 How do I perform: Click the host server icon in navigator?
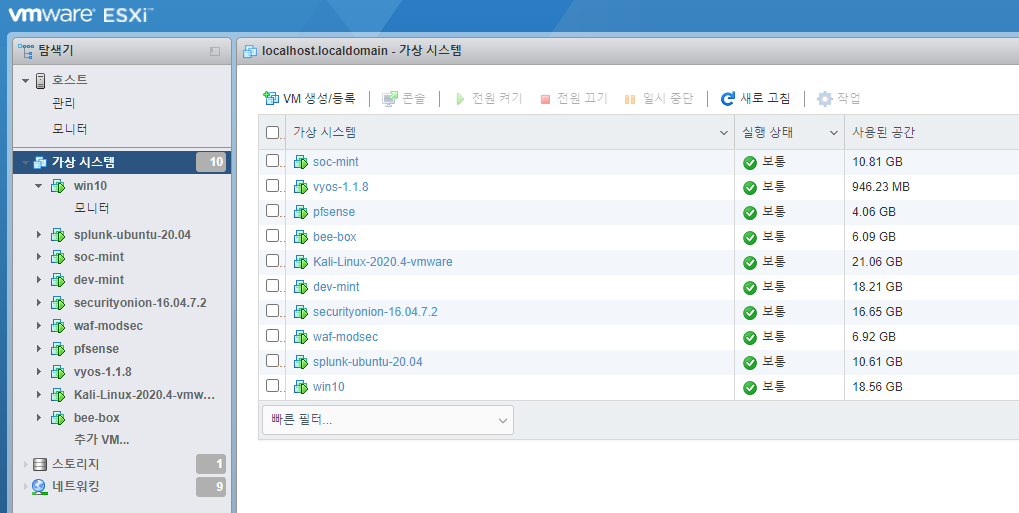[x=40, y=81]
